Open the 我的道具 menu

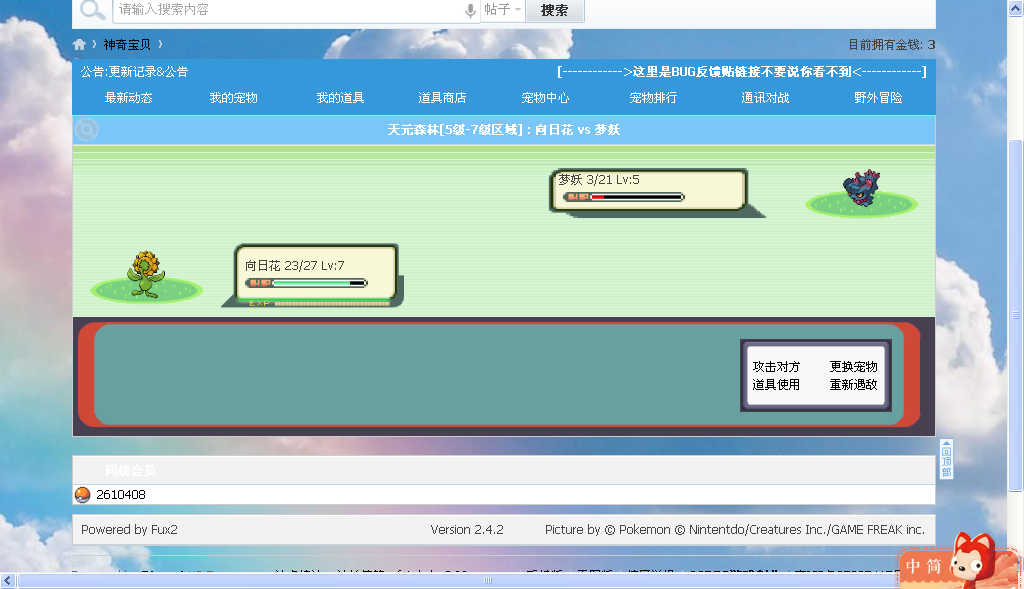pos(340,98)
